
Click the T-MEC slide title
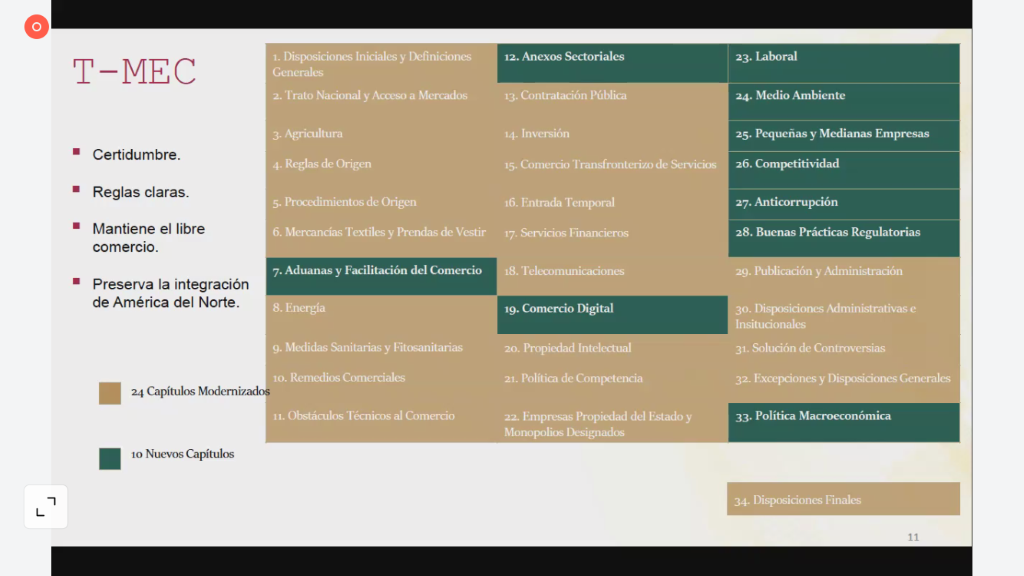pyautogui.click(x=135, y=71)
